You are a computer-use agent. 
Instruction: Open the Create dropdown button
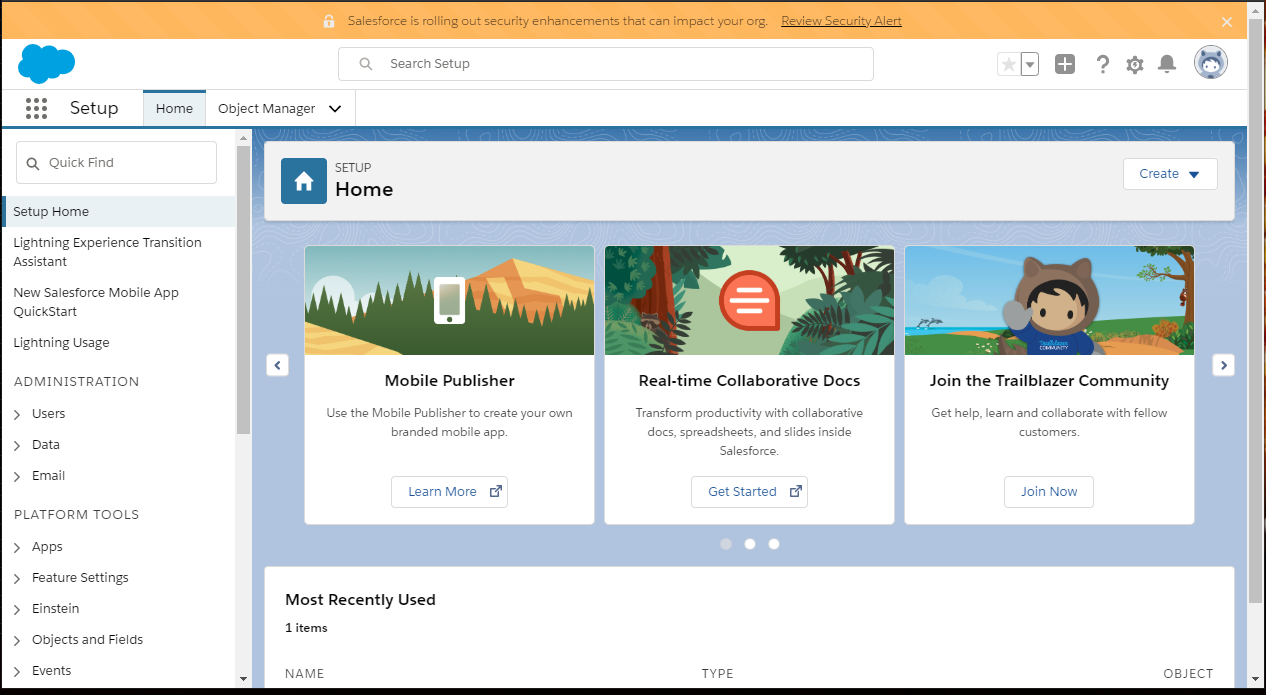click(1170, 174)
